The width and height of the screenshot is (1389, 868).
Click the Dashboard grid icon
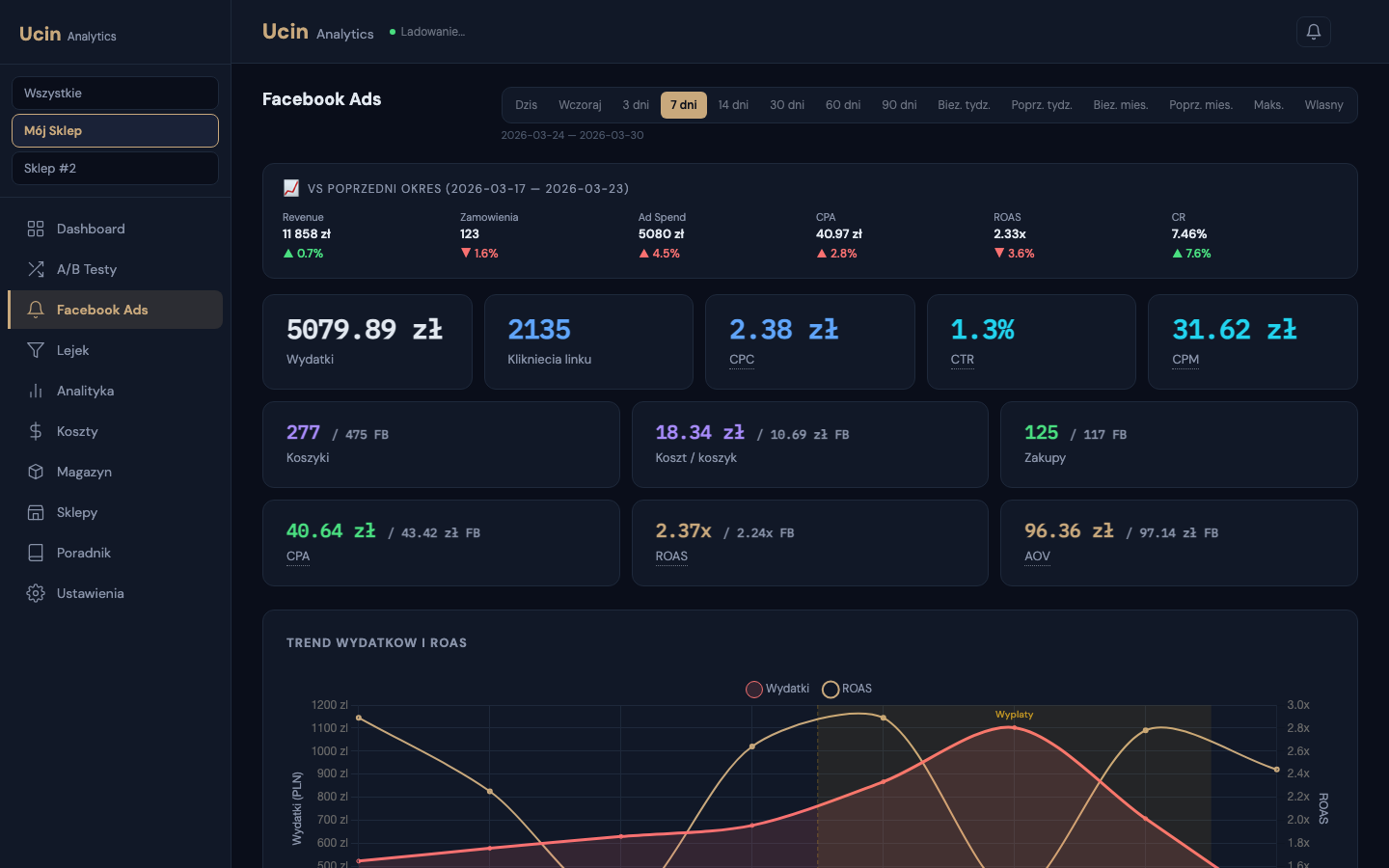click(36, 229)
